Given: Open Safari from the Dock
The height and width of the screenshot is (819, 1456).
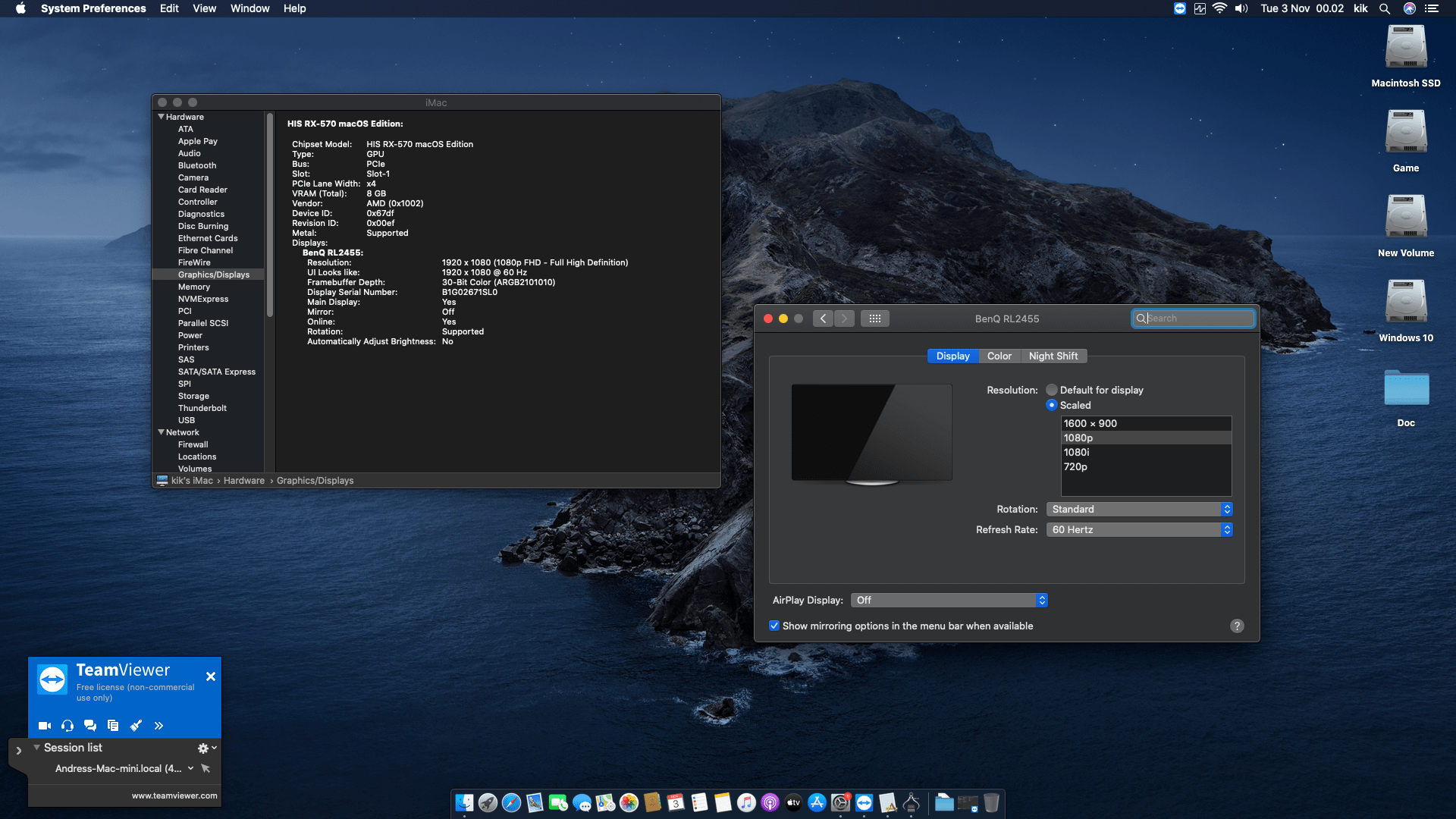Looking at the screenshot, I should tap(511, 802).
